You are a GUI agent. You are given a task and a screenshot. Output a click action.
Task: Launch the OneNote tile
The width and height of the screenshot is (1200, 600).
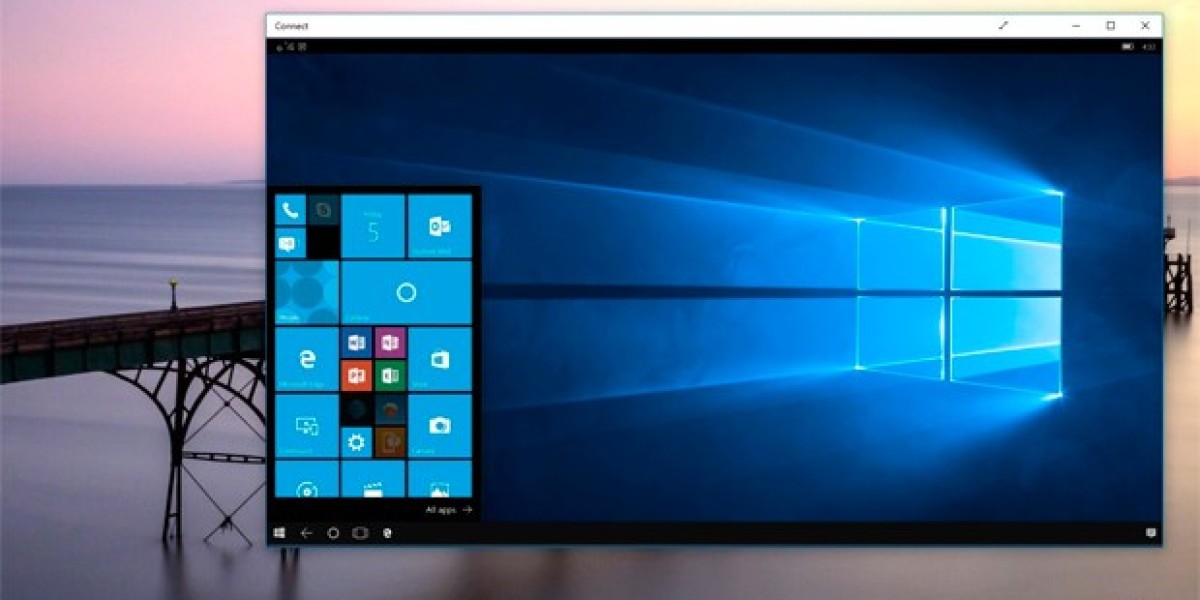tap(390, 342)
